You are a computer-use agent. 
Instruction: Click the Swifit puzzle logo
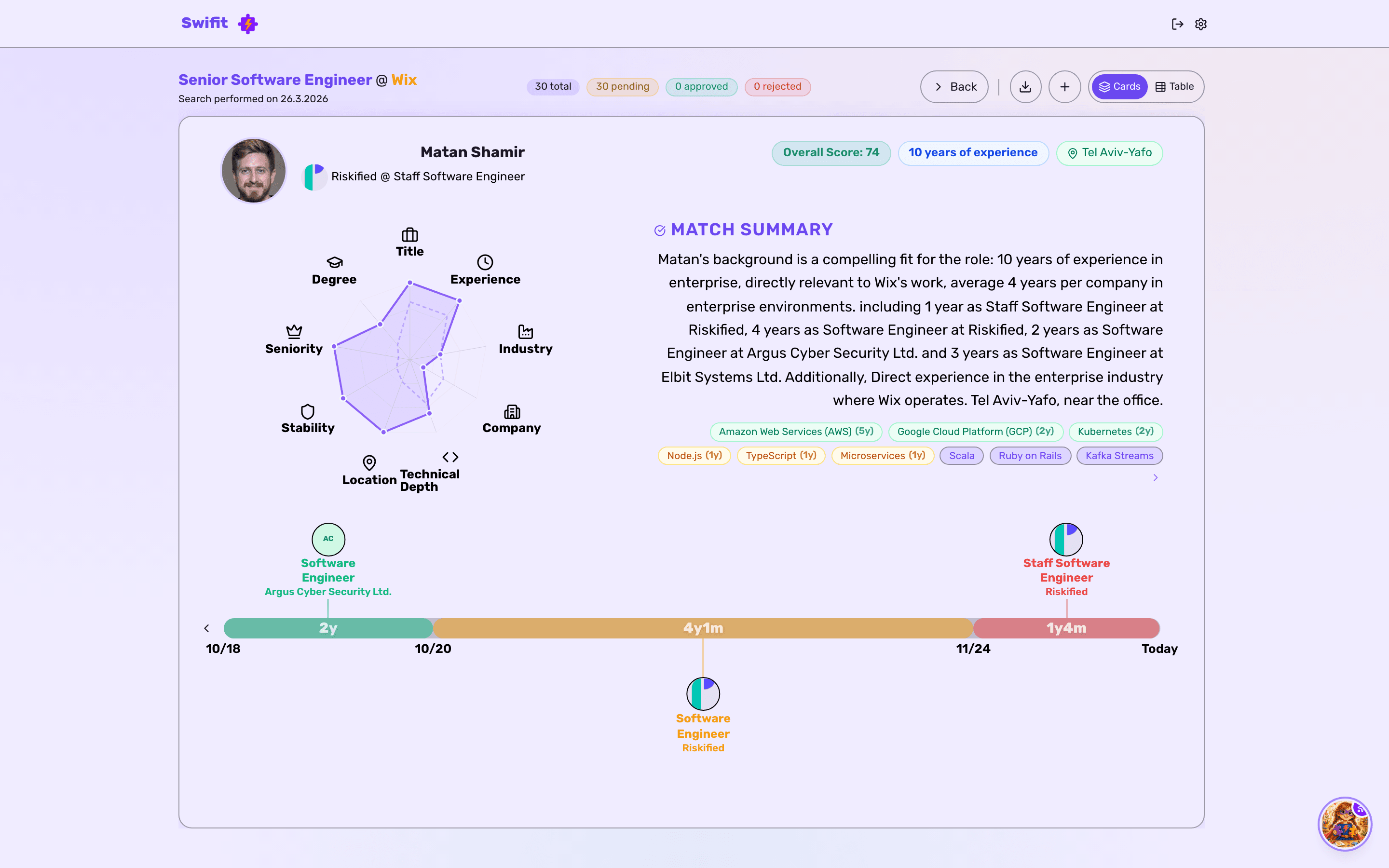[248, 24]
